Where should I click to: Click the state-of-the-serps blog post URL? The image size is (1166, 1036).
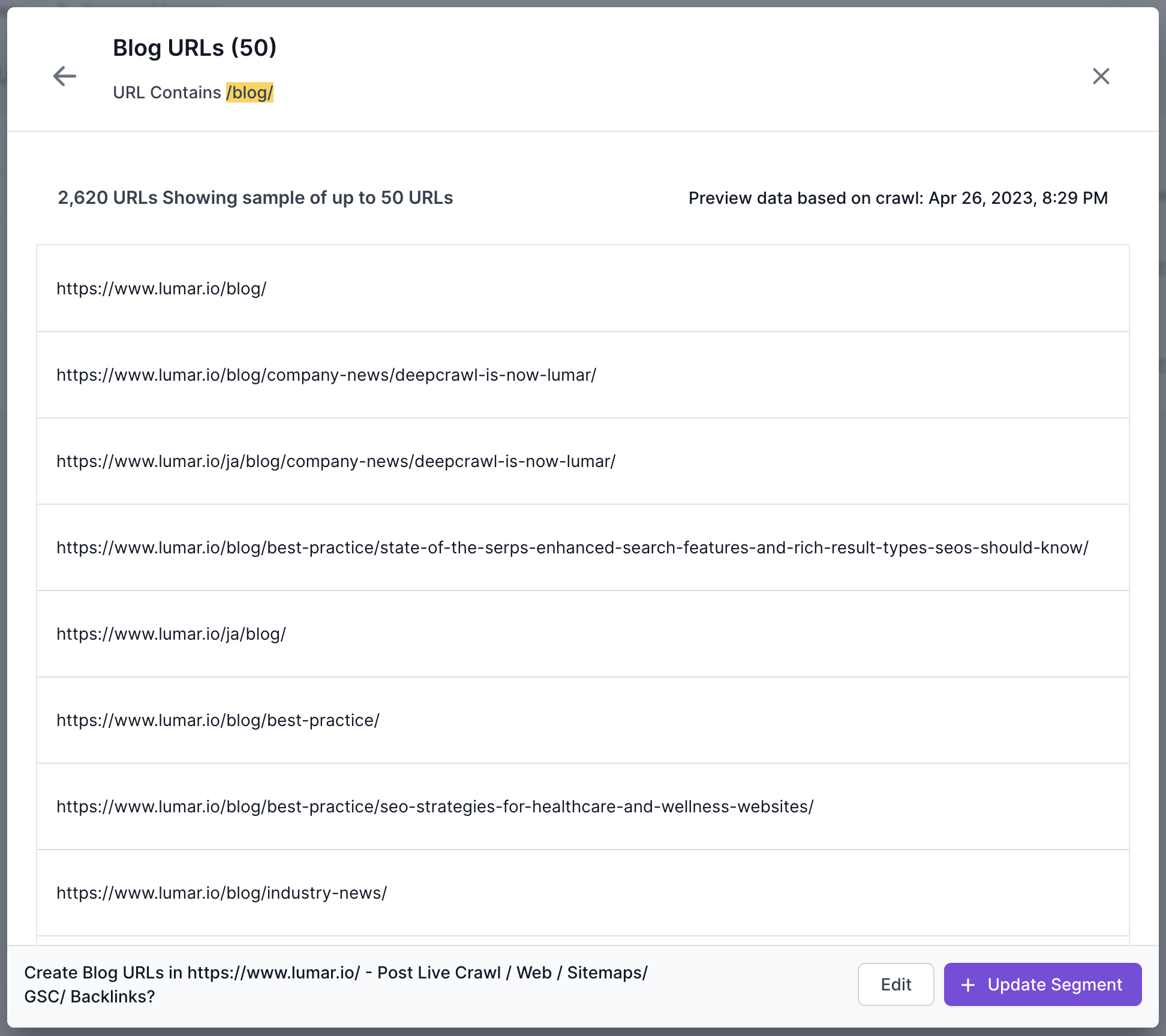pyautogui.click(x=573, y=548)
